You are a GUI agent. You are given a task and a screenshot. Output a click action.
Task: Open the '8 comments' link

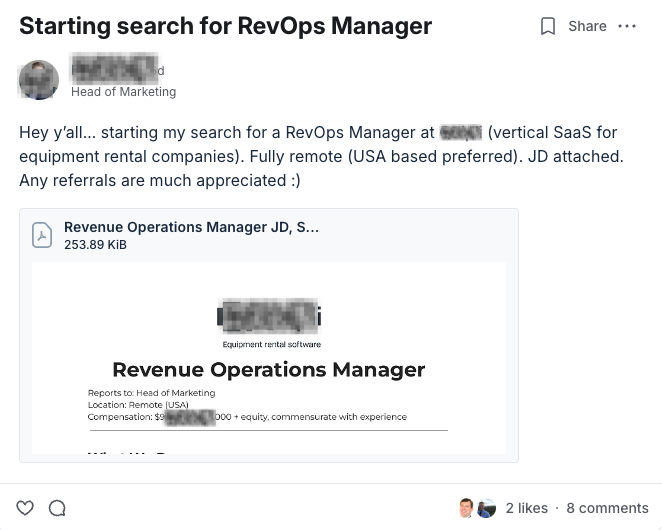tap(607, 508)
